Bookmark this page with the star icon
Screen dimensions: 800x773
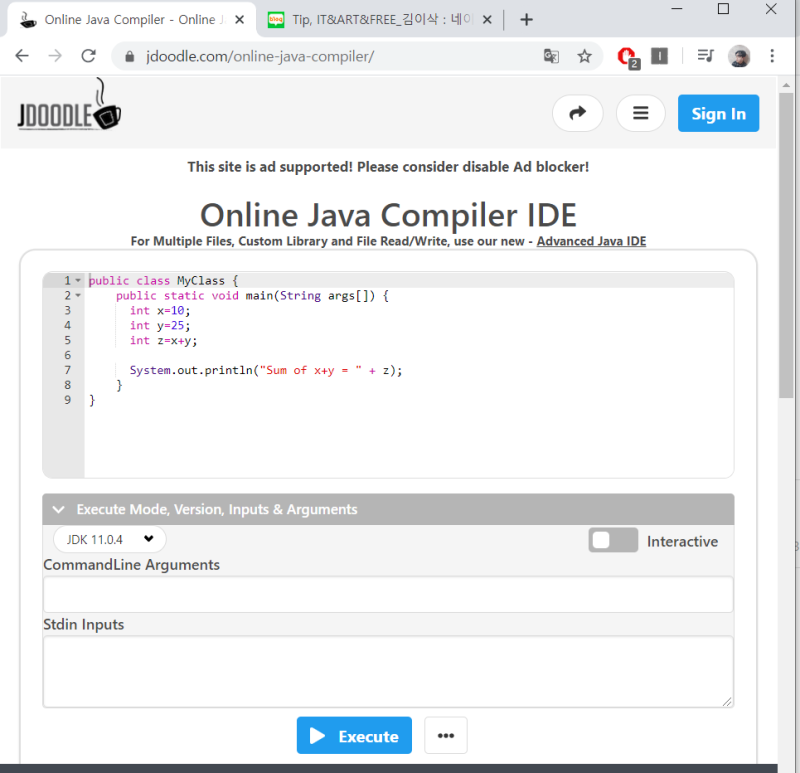click(584, 56)
